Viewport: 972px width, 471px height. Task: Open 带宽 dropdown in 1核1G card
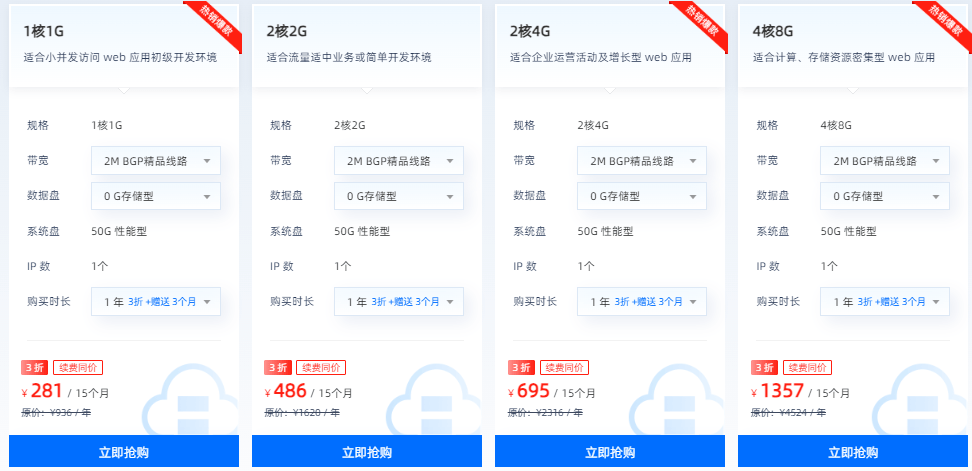click(156, 161)
